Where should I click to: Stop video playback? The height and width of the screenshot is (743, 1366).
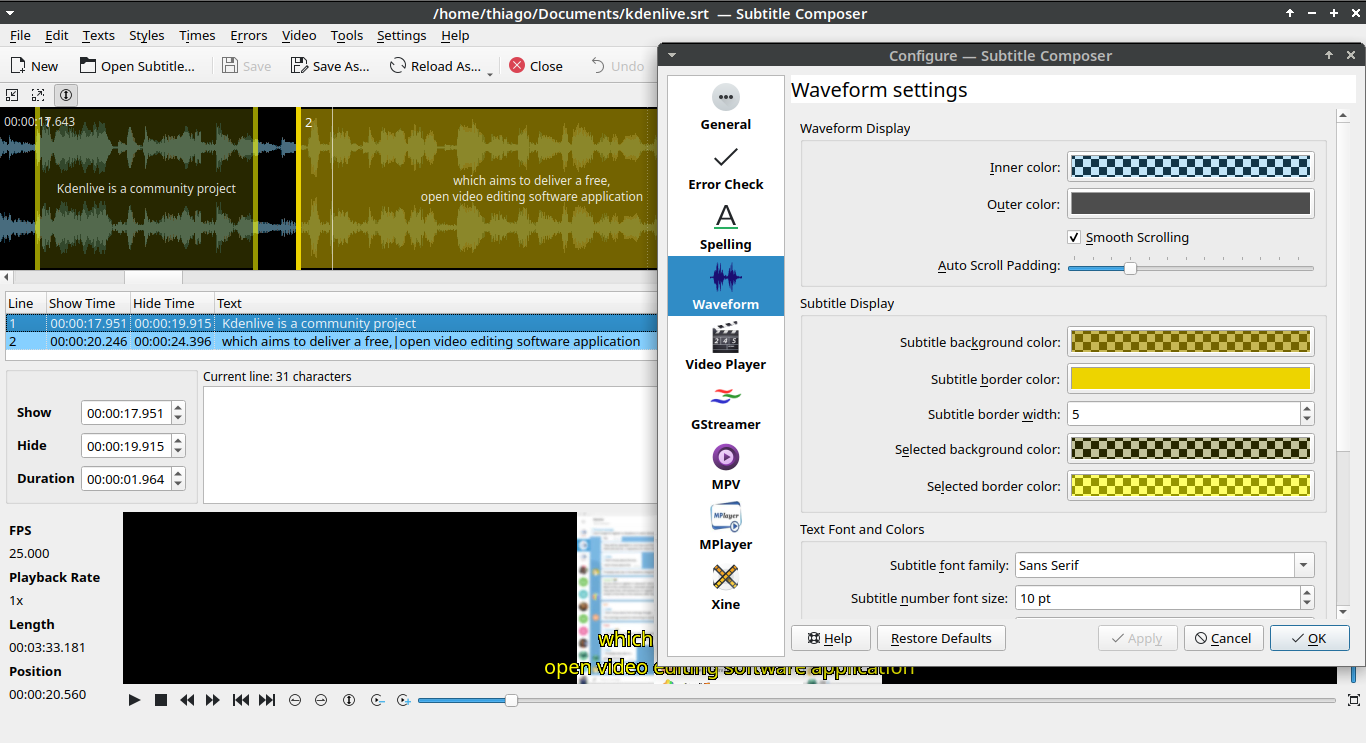[161, 700]
